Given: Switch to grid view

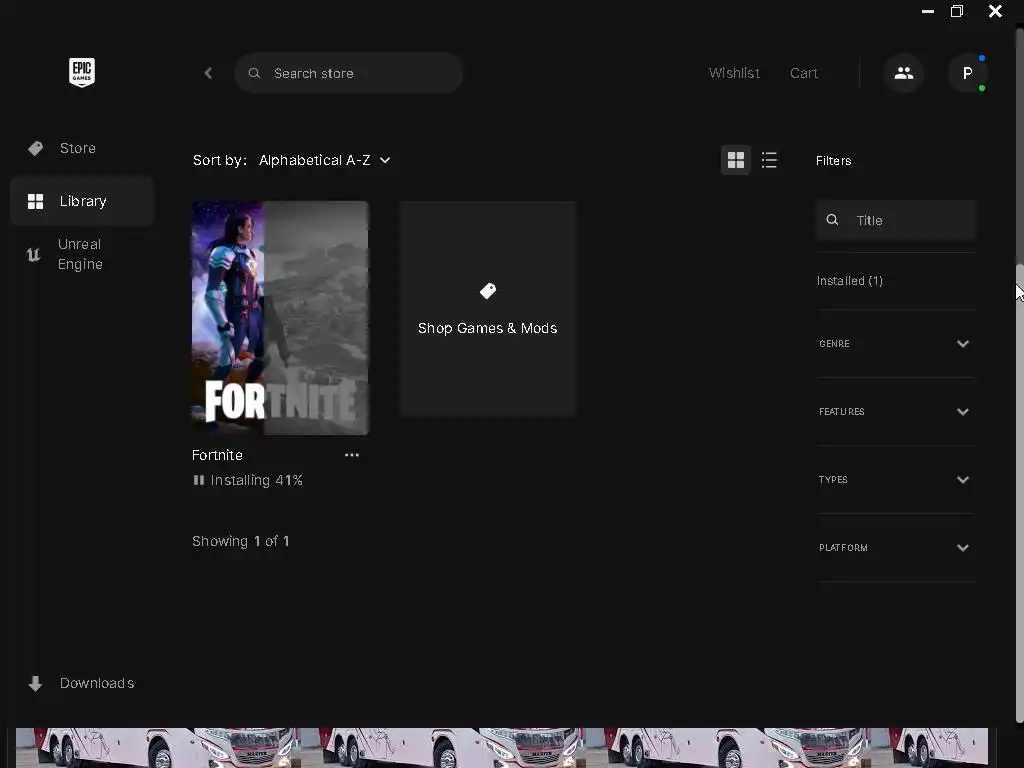Looking at the screenshot, I should (x=736, y=160).
